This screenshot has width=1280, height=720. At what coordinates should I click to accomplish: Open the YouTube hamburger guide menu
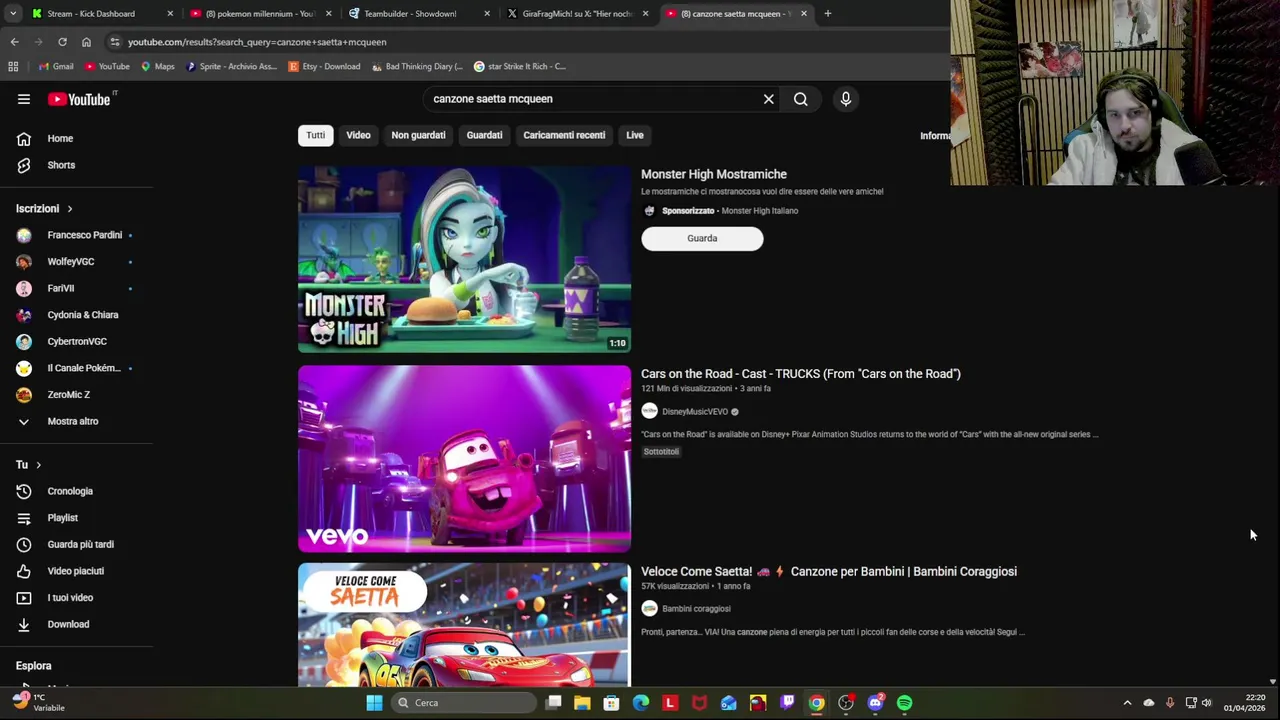pyautogui.click(x=23, y=99)
